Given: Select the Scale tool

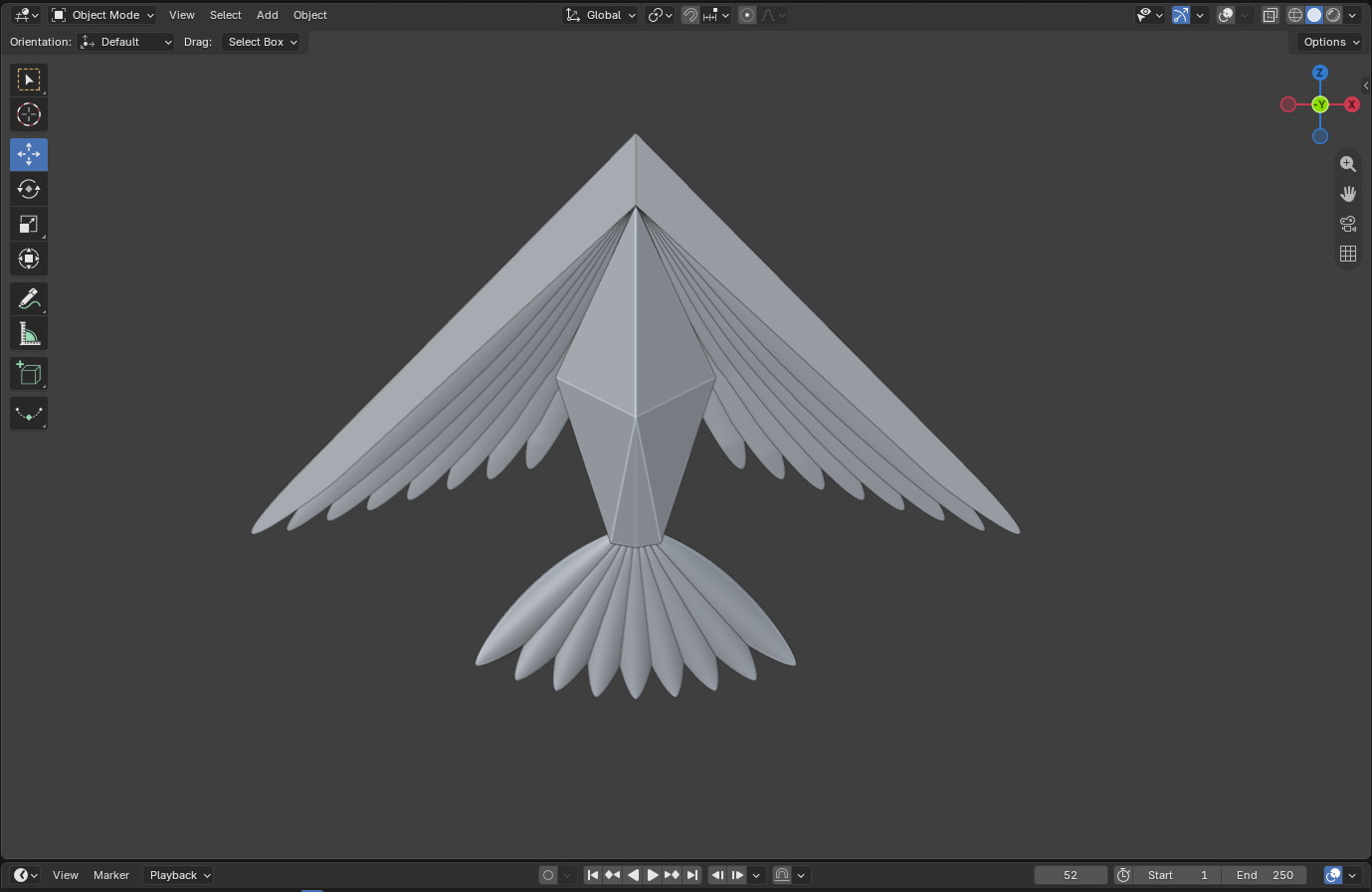Looking at the screenshot, I should (29, 224).
